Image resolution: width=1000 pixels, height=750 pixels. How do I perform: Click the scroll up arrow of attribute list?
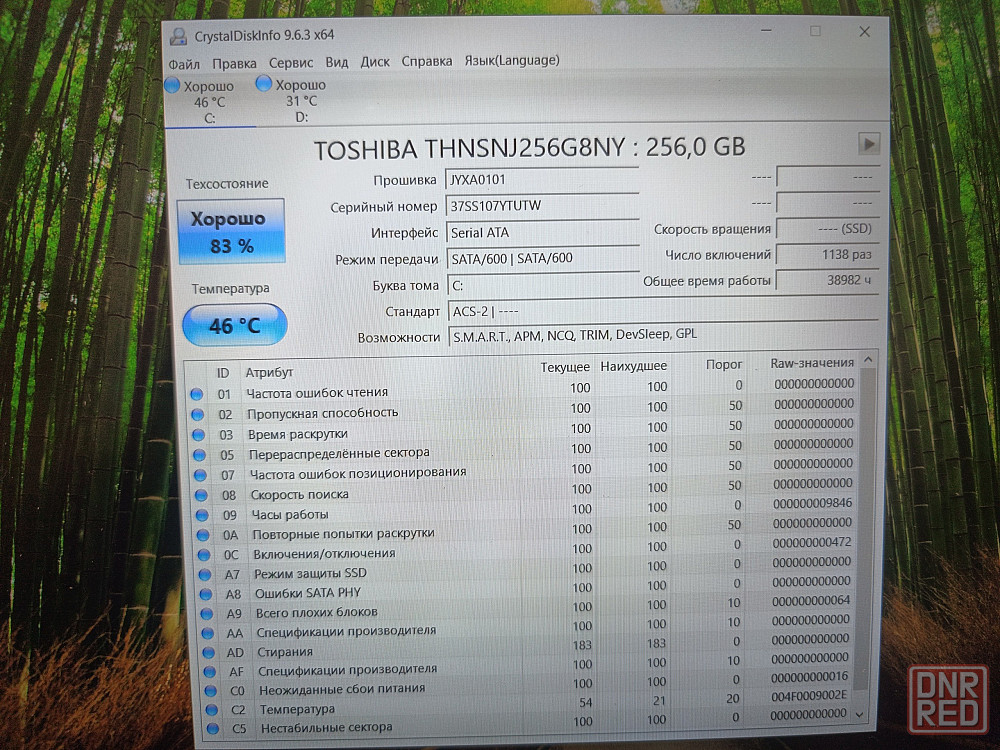(868, 360)
